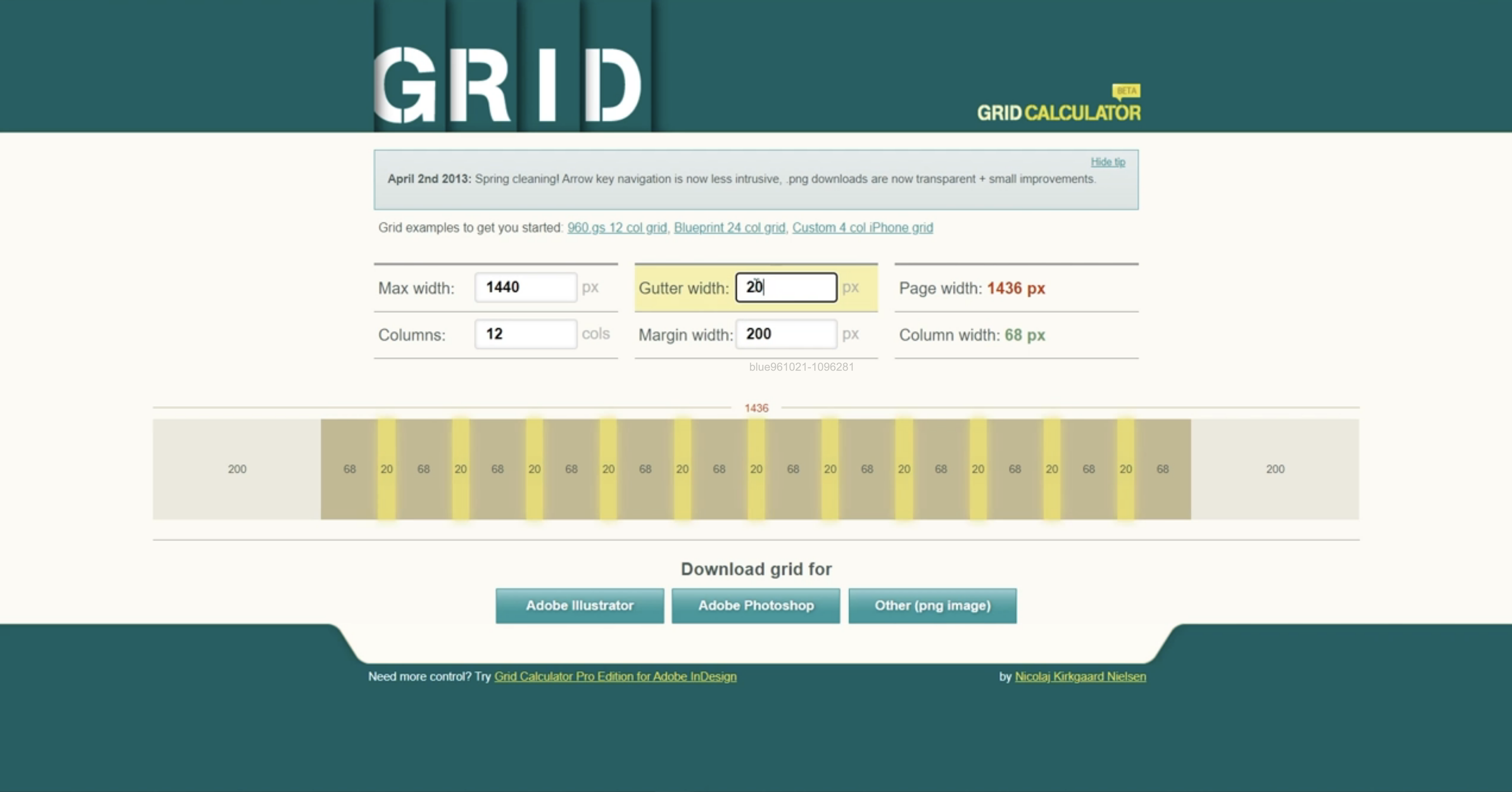Click the Grid Calculator BETA badge
Screen dimensions: 1512x792
[1126, 91]
